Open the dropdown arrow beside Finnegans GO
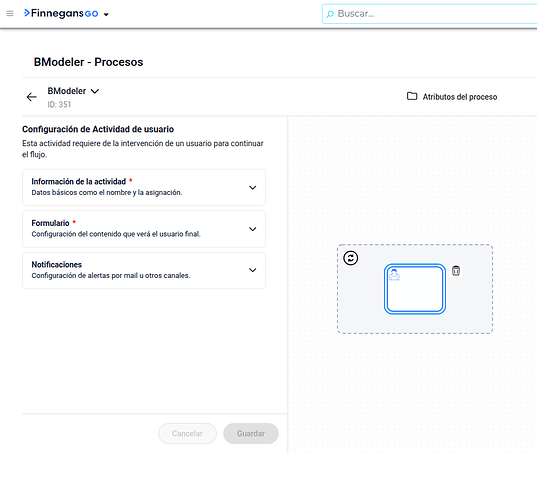Image resolution: width=537 pixels, height=500 pixels. [x=106, y=14]
